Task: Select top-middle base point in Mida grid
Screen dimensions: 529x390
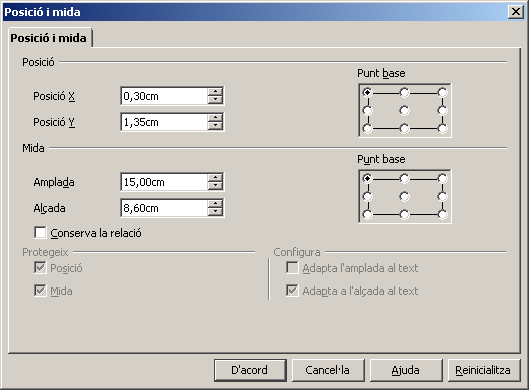Action: (404, 178)
